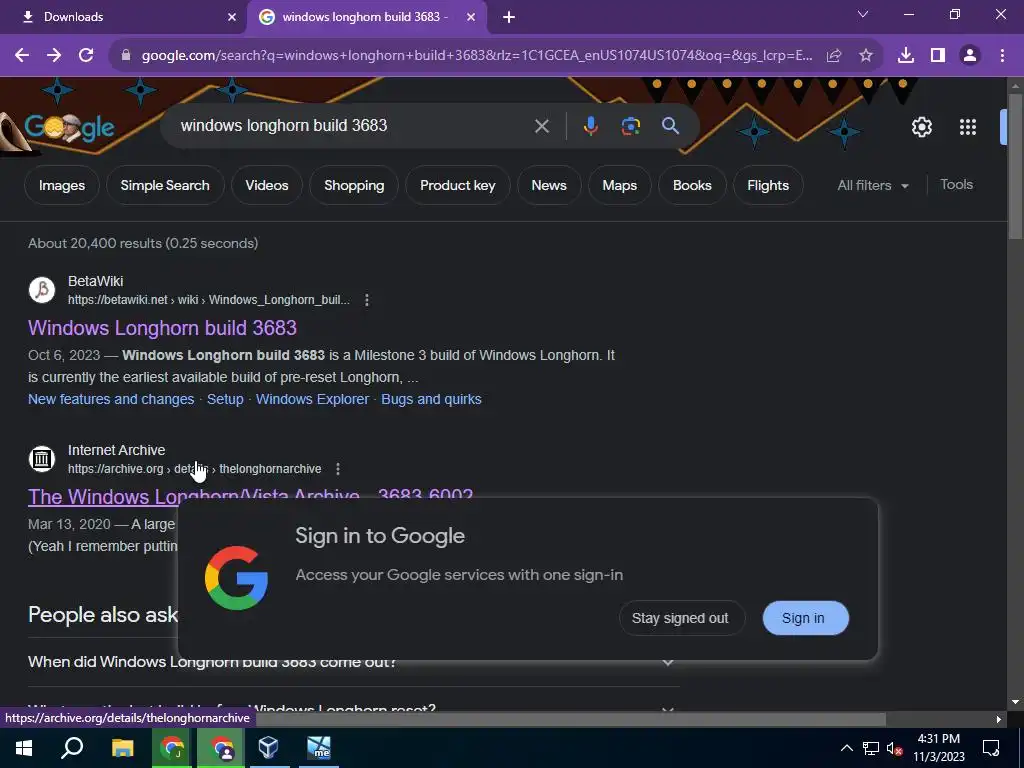The image size is (1024, 768).
Task: Click the browser address bar URL
Action: click(477, 56)
